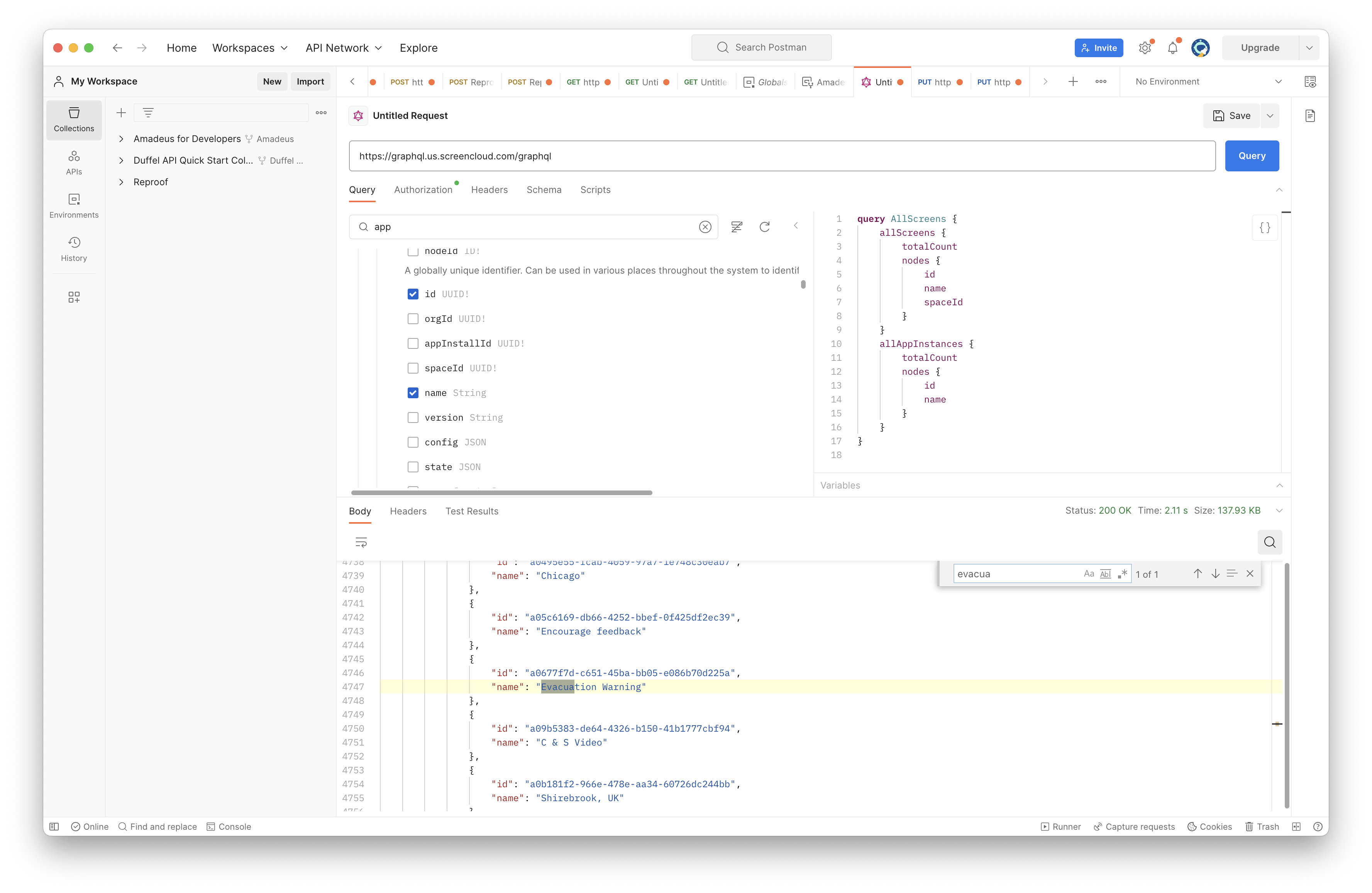Click the GraphQL URL input field
The height and width of the screenshot is (893, 1372).
tap(782, 156)
